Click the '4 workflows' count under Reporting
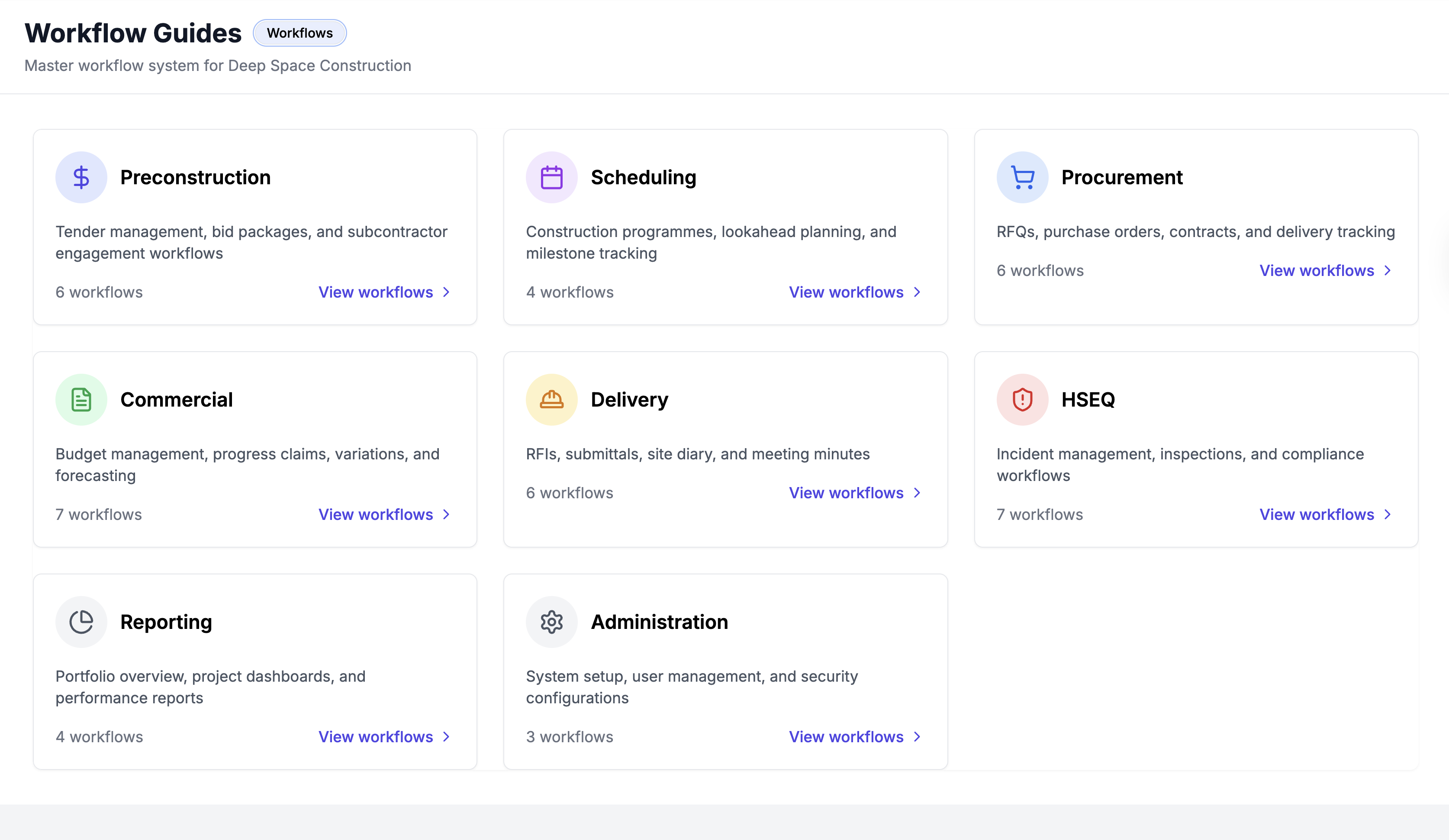 pos(99,737)
